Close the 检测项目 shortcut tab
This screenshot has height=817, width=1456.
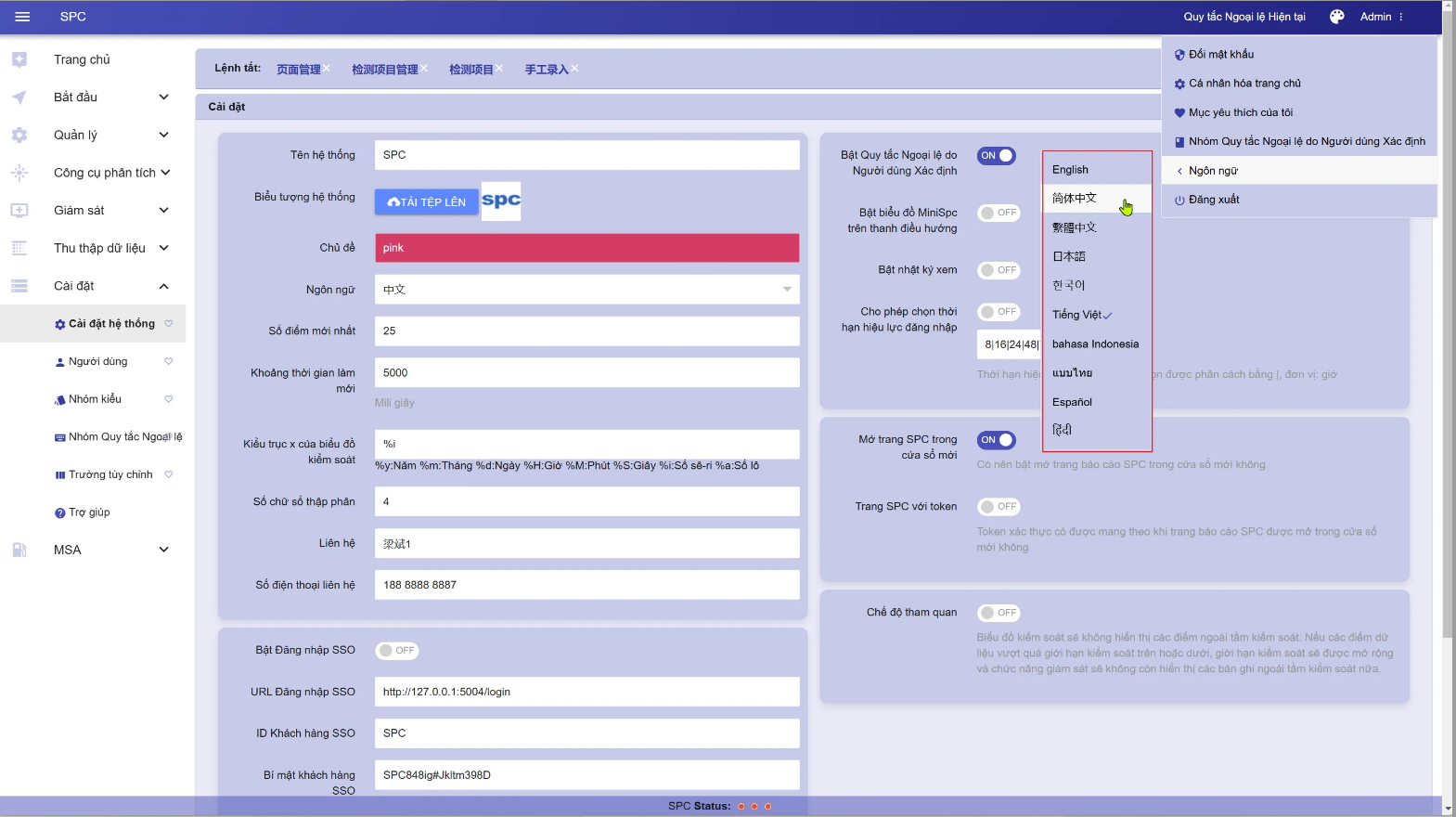tap(499, 69)
